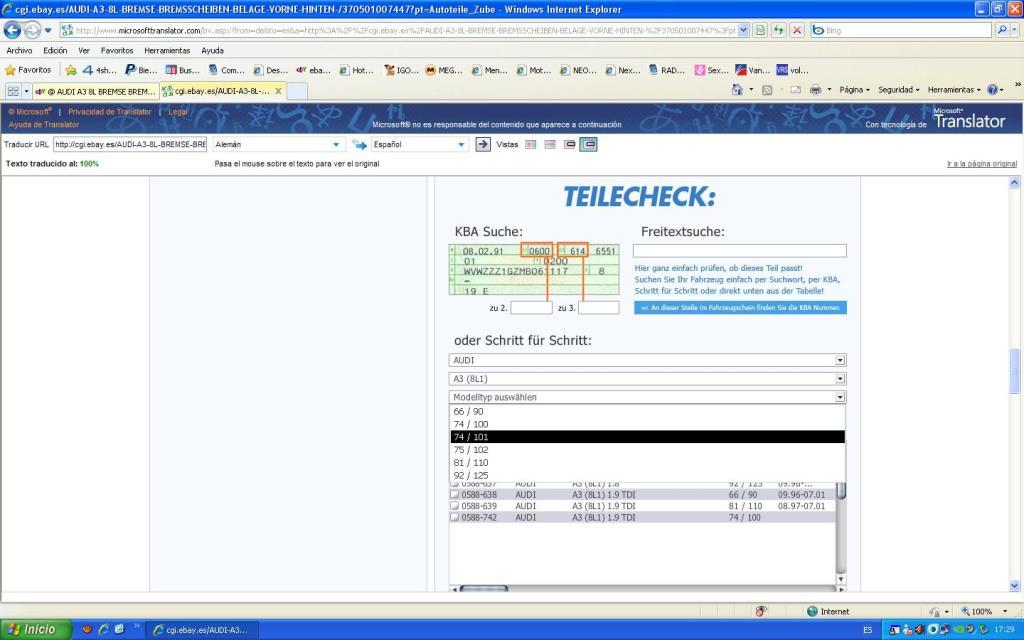Click the browser Forward arrow
The height and width of the screenshot is (640, 1024).
coord(32,30)
